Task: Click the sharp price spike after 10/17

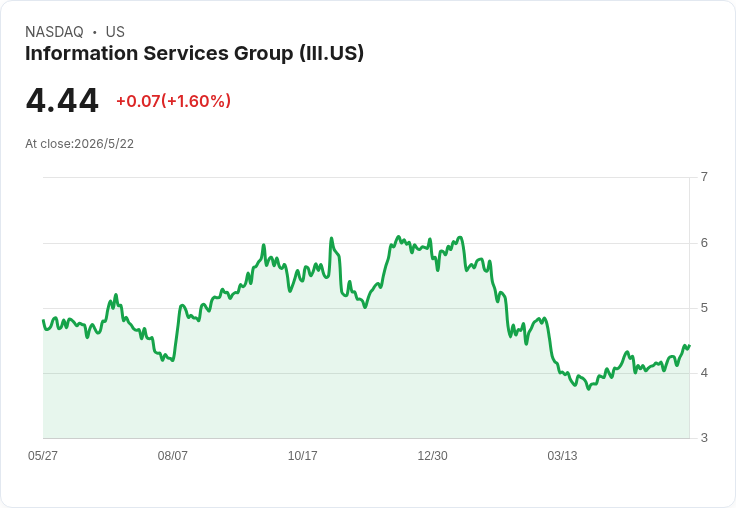Action: [x=331, y=238]
